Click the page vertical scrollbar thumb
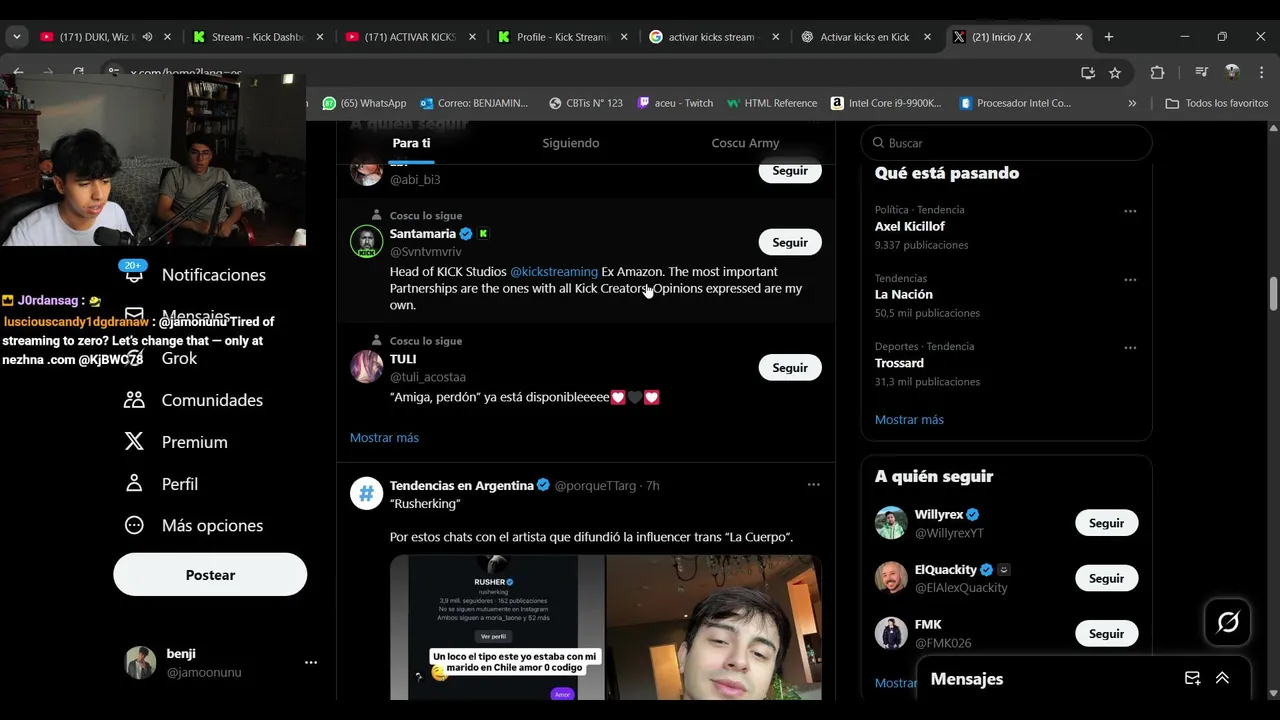The width and height of the screenshot is (1280, 720). pyautogui.click(x=1273, y=294)
